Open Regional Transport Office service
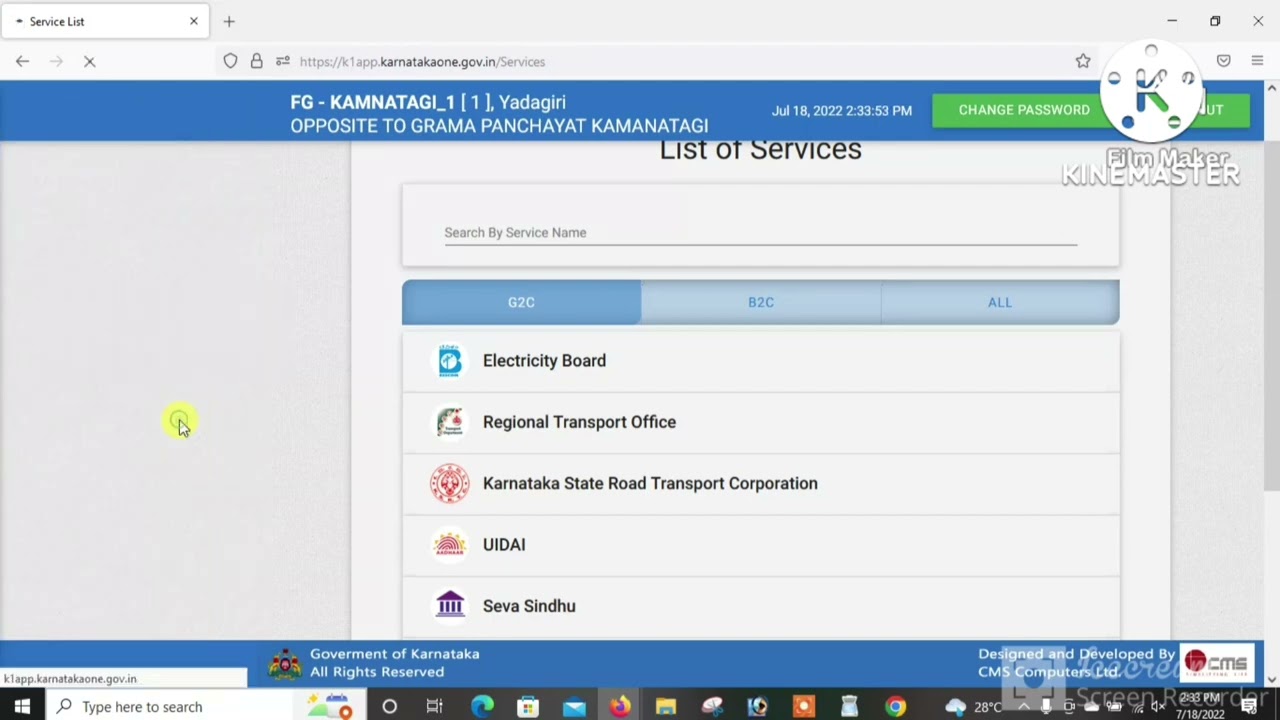 tap(760, 422)
